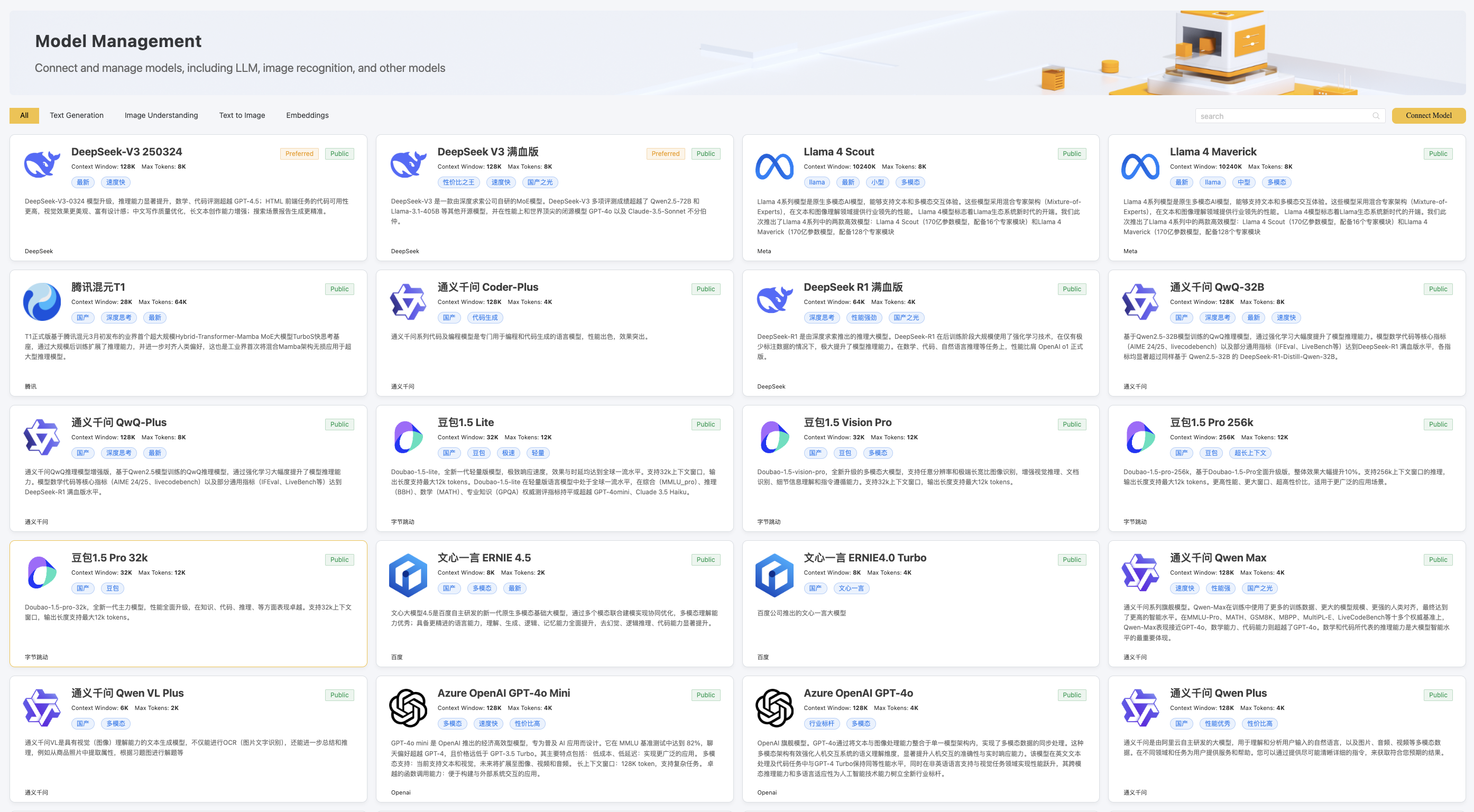The width and height of the screenshot is (1474, 812).
Task: Click the Connect Model button
Action: click(1428, 115)
